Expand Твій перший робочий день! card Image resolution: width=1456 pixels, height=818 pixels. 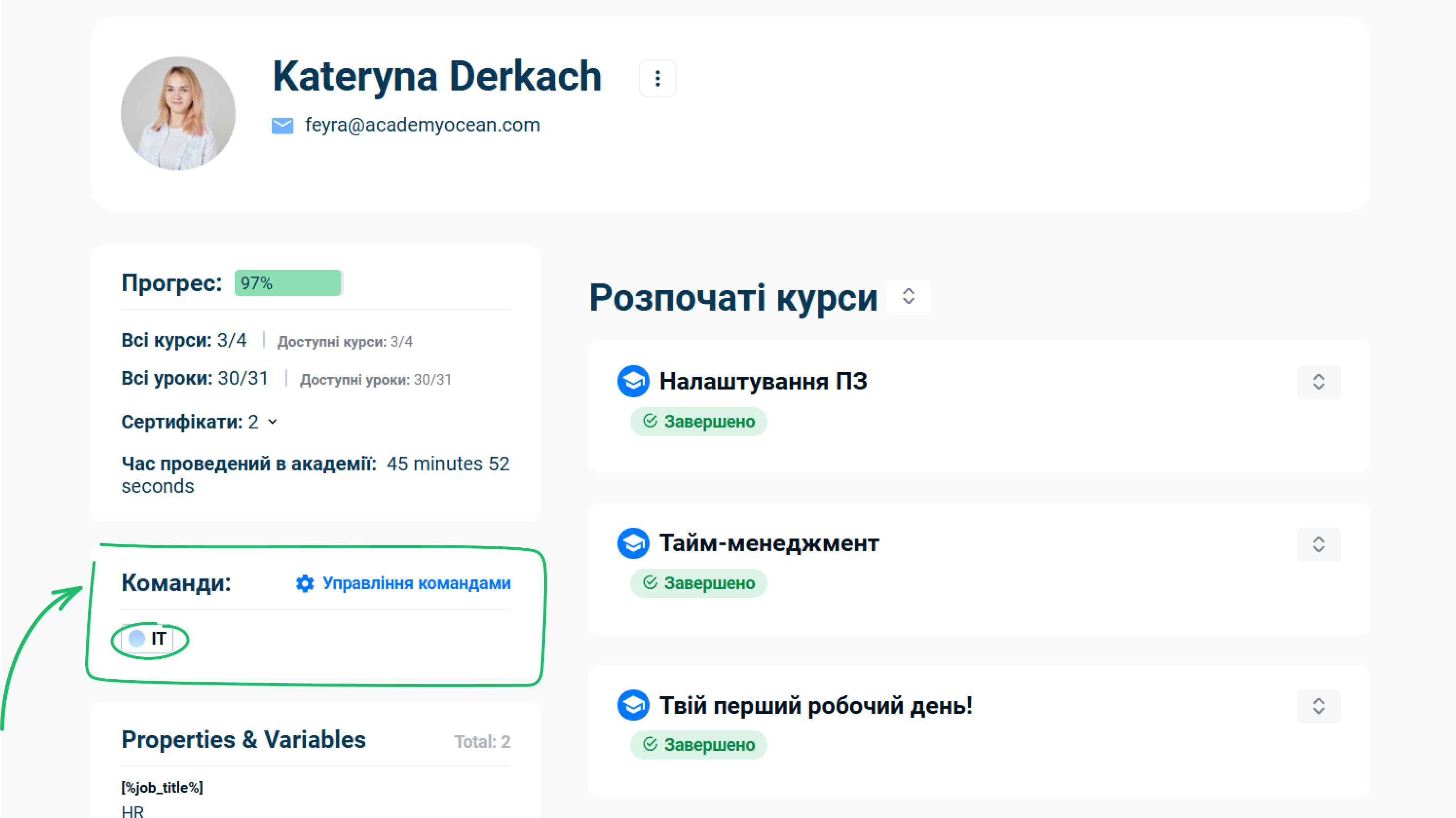point(1318,706)
